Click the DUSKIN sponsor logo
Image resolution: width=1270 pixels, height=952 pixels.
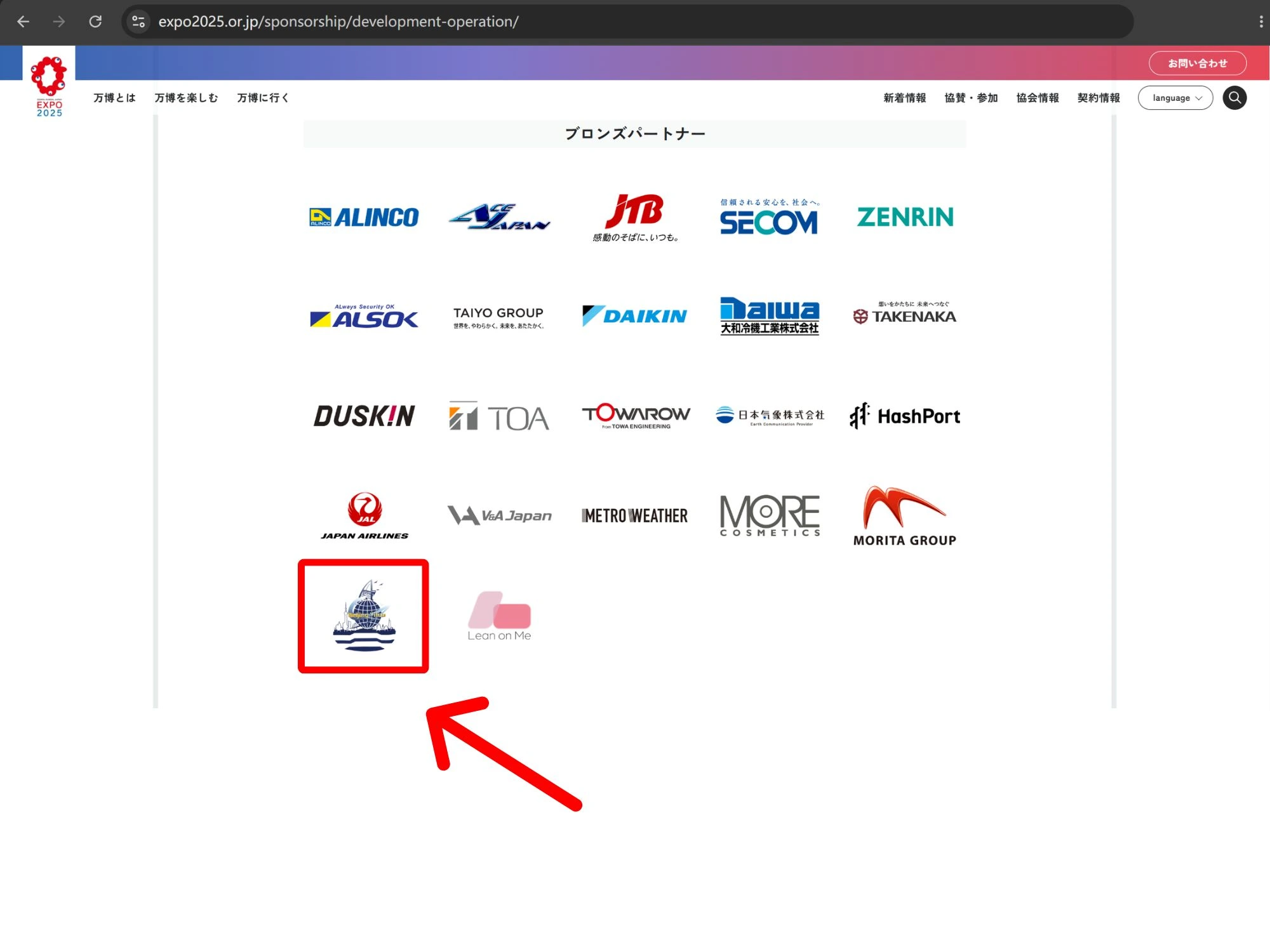point(364,416)
